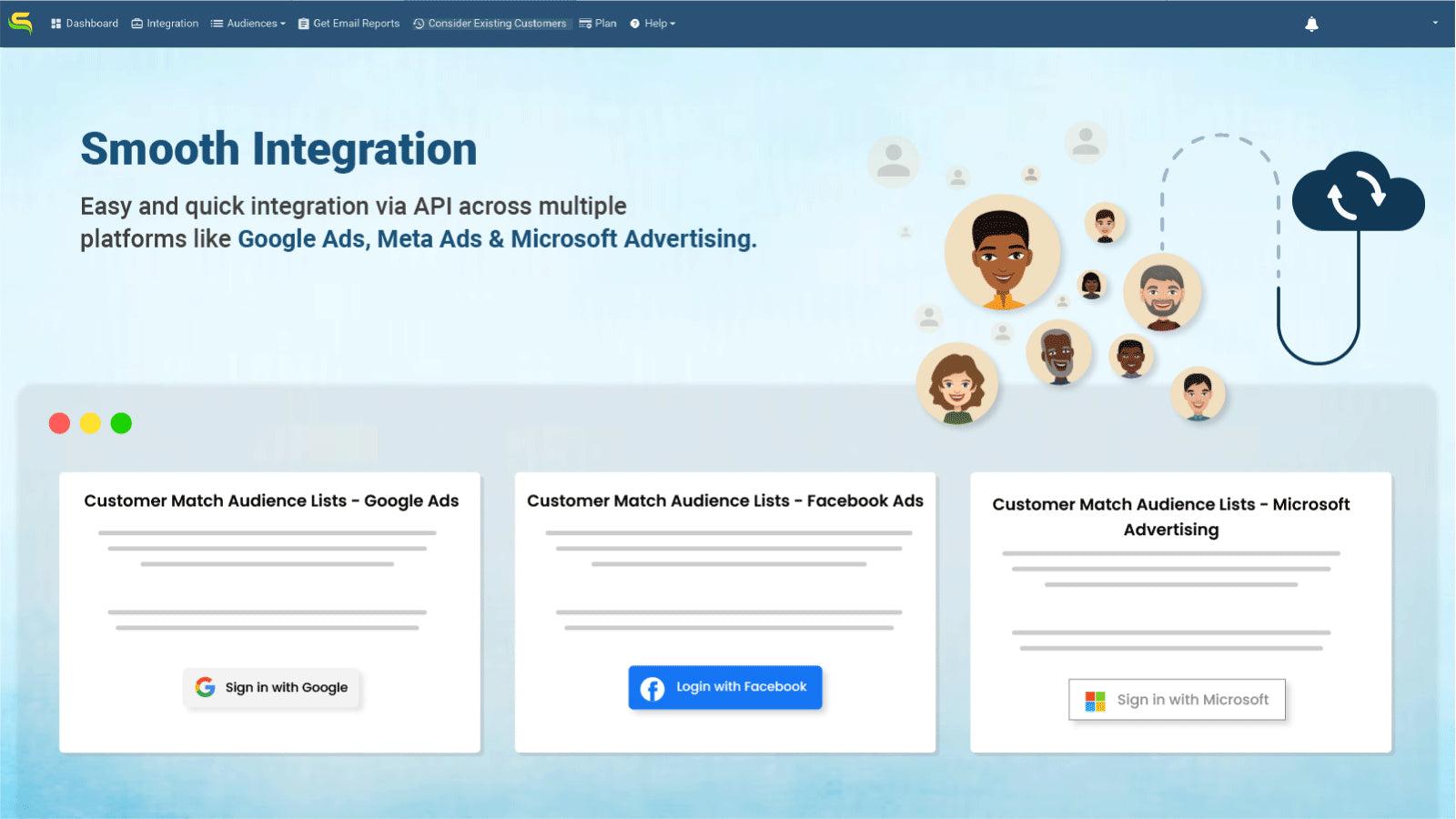Open the notifications bell

click(1312, 23)
